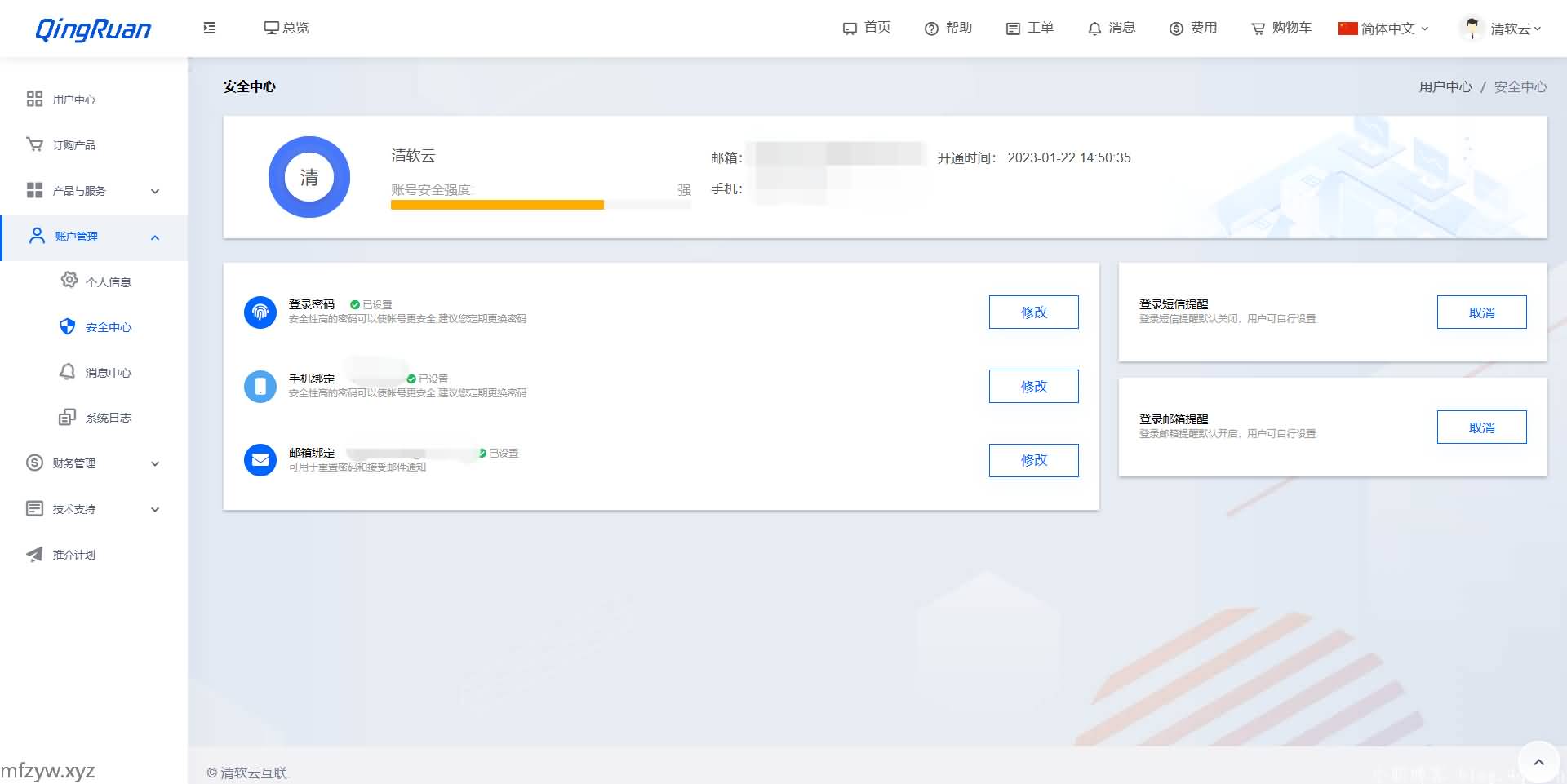
Task: Click the help (帮助) question mark icon
Action: click(x=931, y=29)
